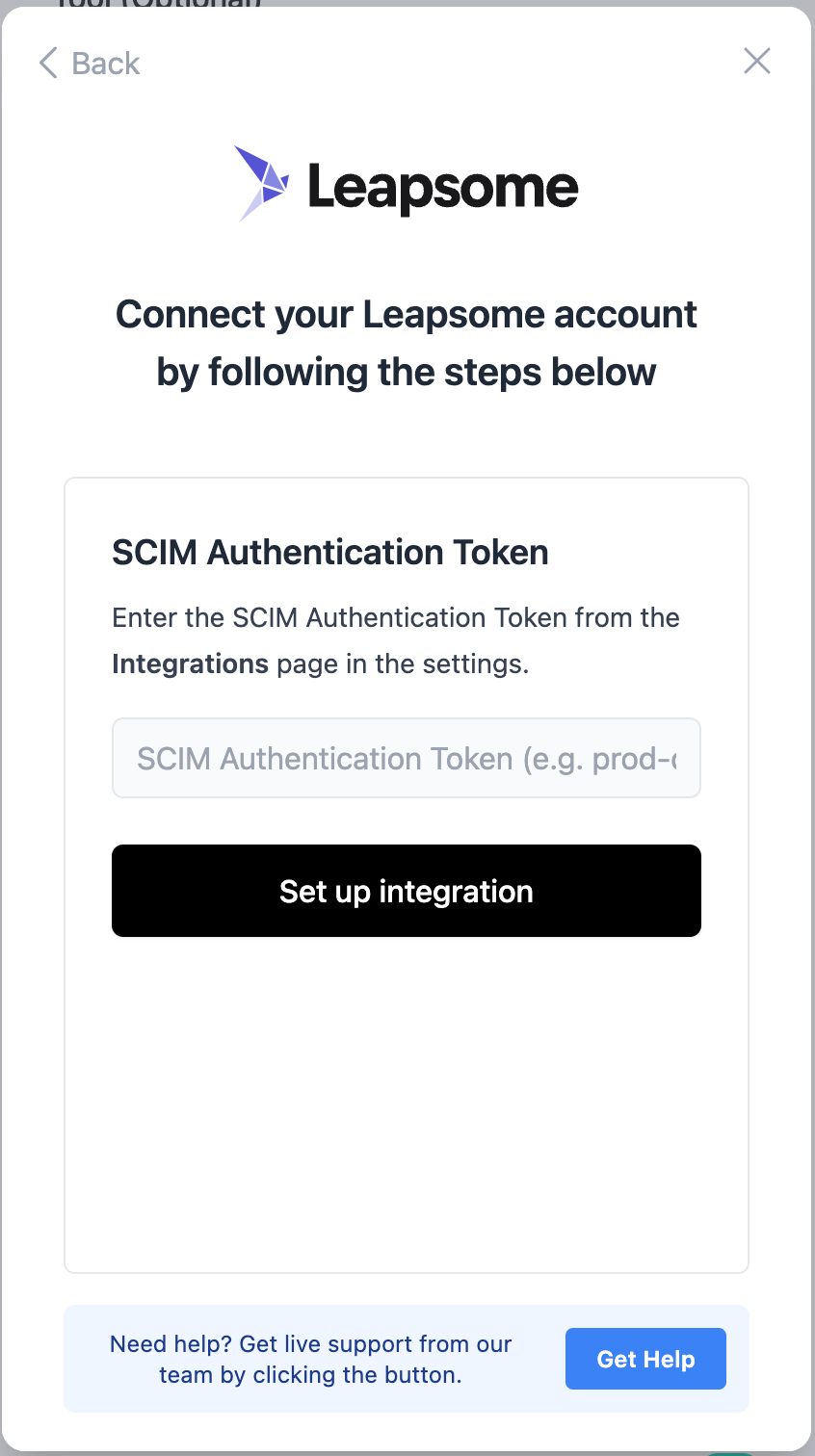This screenshot has height=1456, width=815.
Task: Click the partially hidden "Tool (Optional)" label behind dialog
Action: (159, 4)
